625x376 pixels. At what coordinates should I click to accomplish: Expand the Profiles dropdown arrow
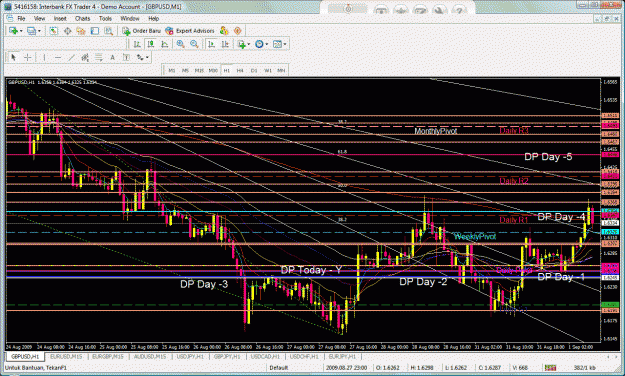pyautogui.click(x=39, y=31)
